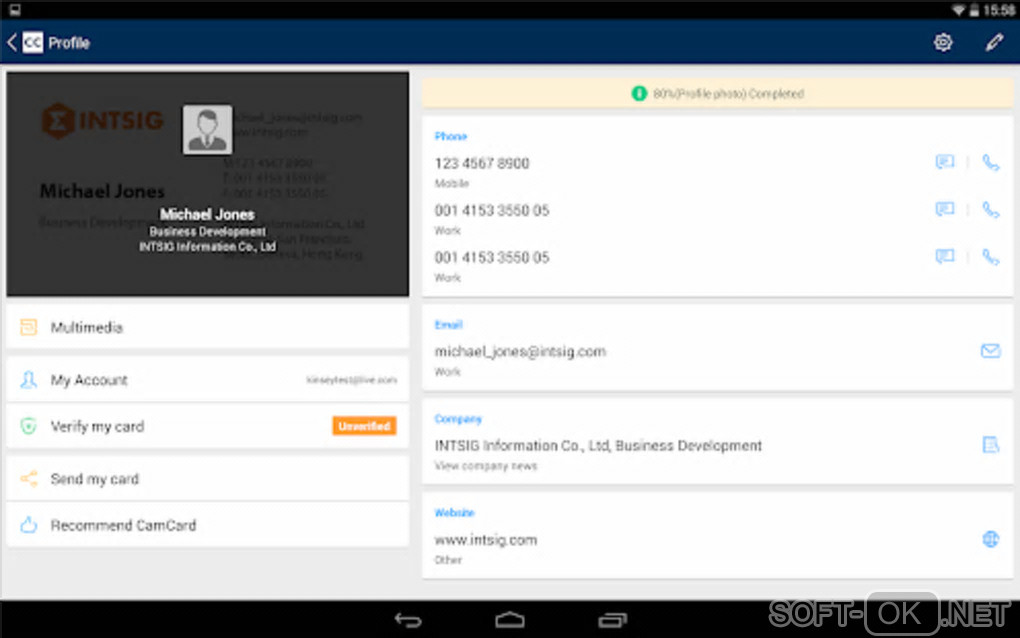Tap phone number 123 4567 8900
Image resolution: width=1020 pixels, height=638 pixels.
click(481, 163)
